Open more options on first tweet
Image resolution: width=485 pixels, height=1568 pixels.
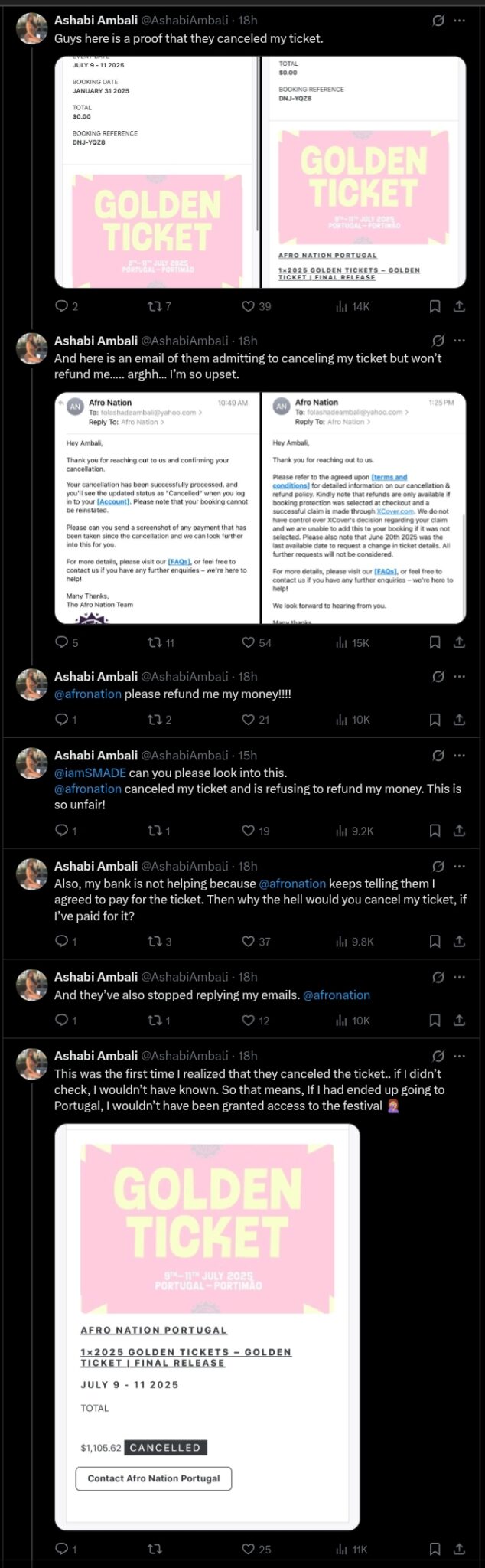click(459, 21)
